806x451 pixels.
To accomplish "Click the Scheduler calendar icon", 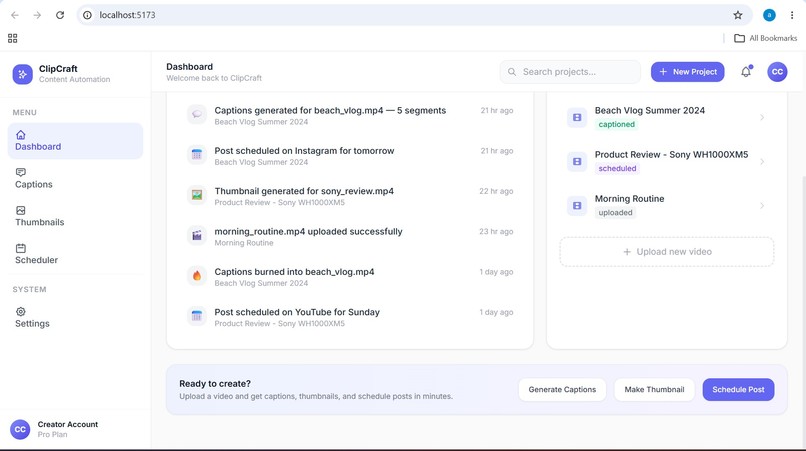I will 21,248.
